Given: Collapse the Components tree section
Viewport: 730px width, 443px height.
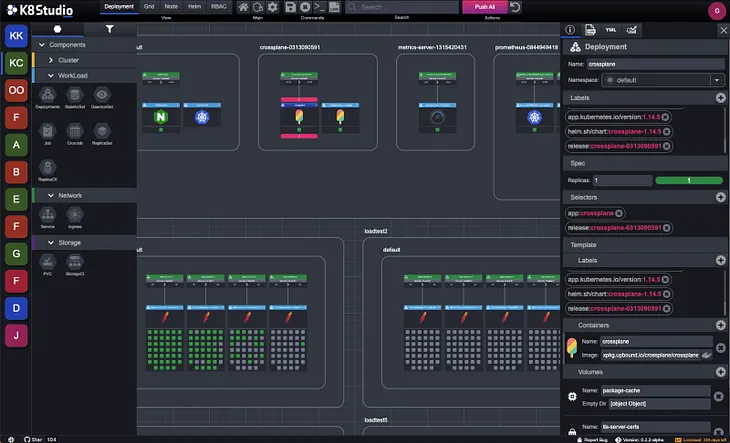Looking at the screenshot, I should (41, 45).
